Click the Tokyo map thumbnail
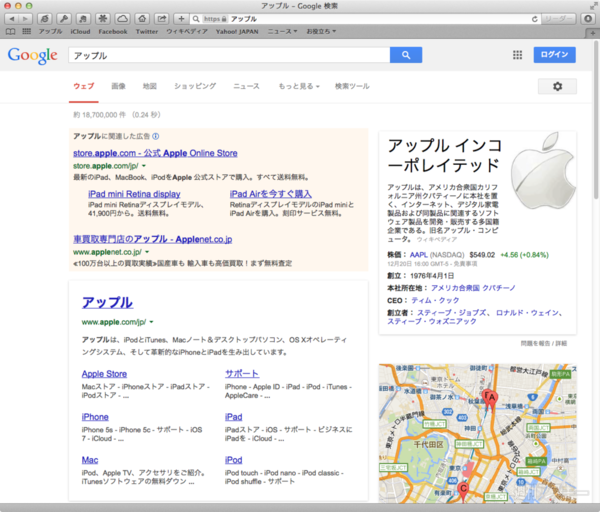Viewport: 600px width, 512px height. pos(478,433)
